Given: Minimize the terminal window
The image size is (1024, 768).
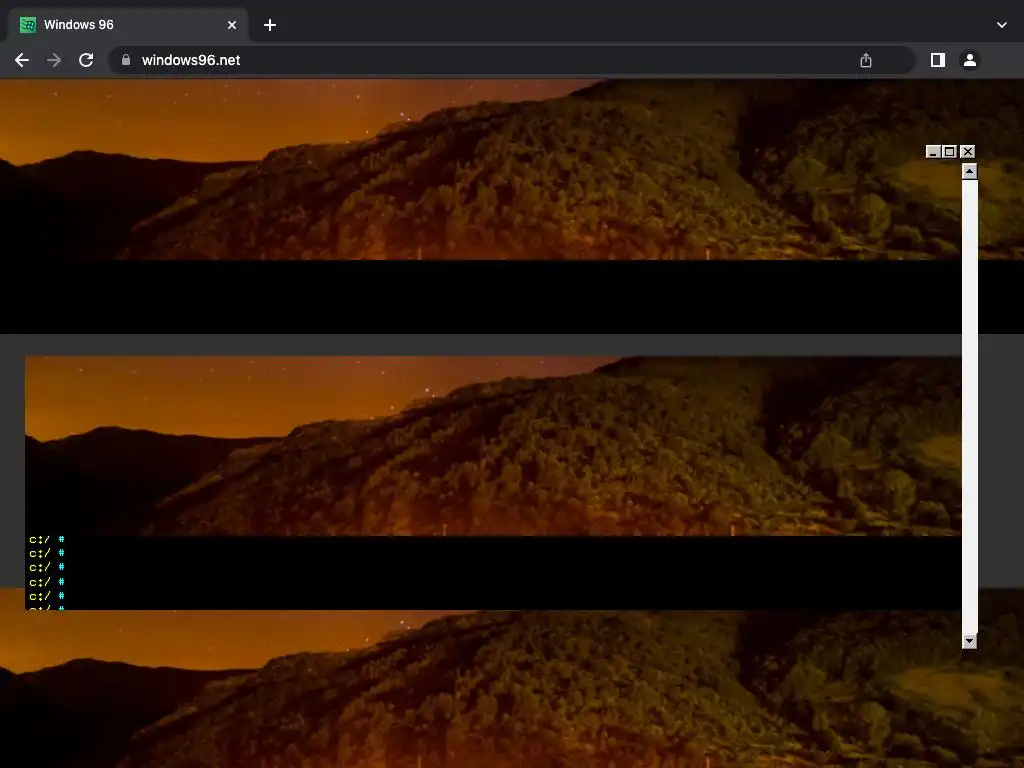Looking at the screenshot, I should tap(933, 152).
